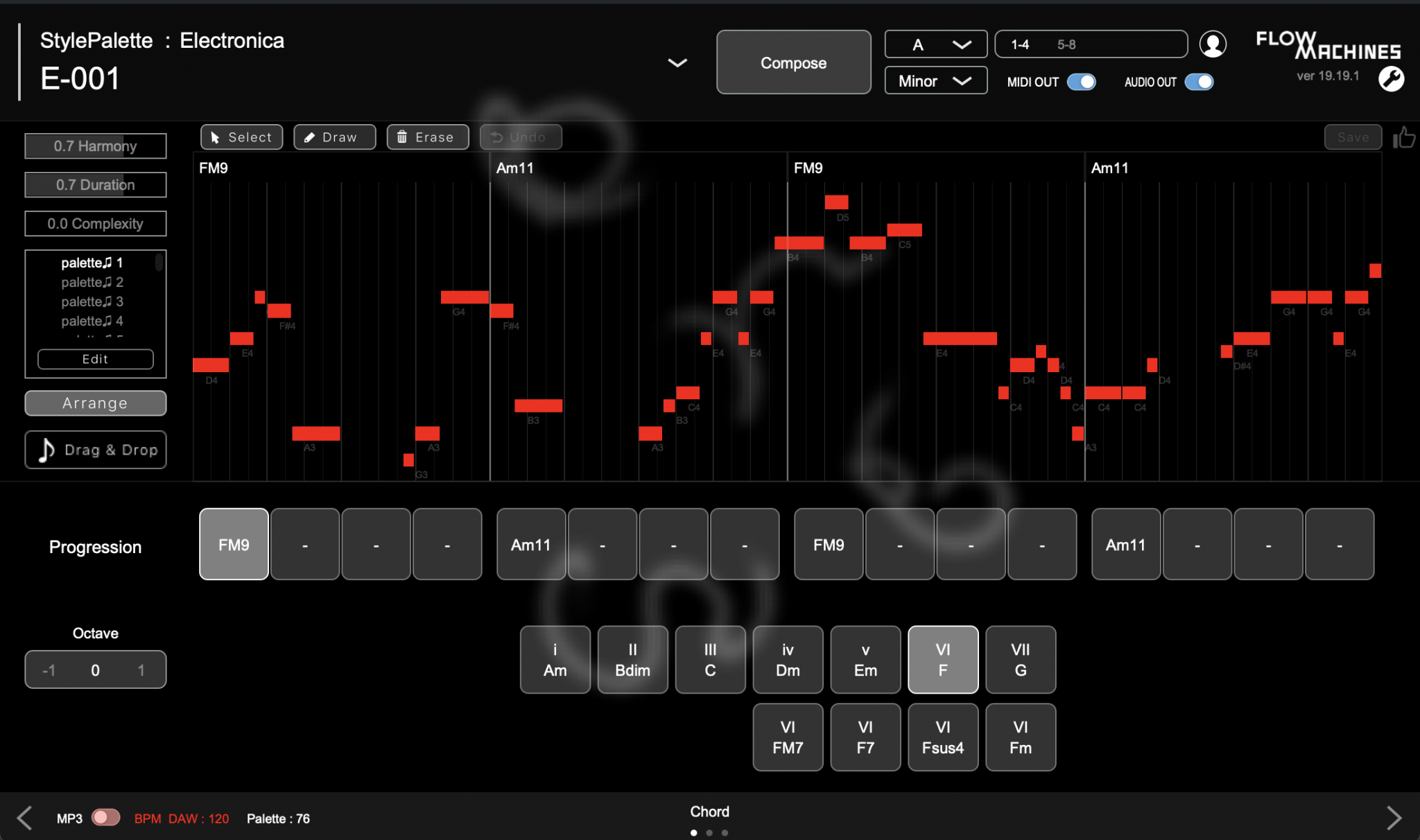Activate the Erase trash tool
Viewport: 1420px width, 840px height.
[427, 137]
